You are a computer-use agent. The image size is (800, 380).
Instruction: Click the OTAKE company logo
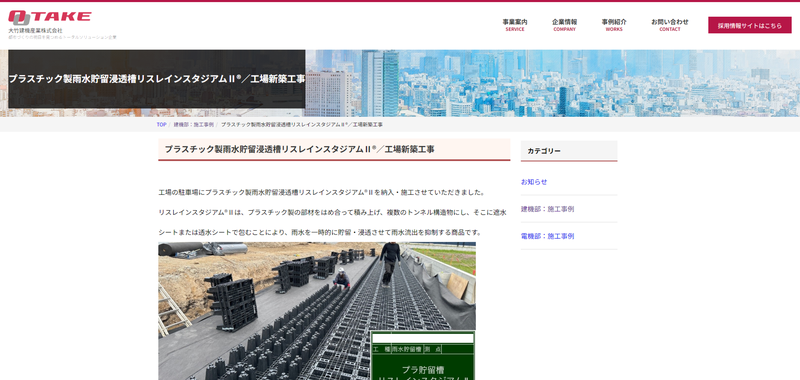49,17
